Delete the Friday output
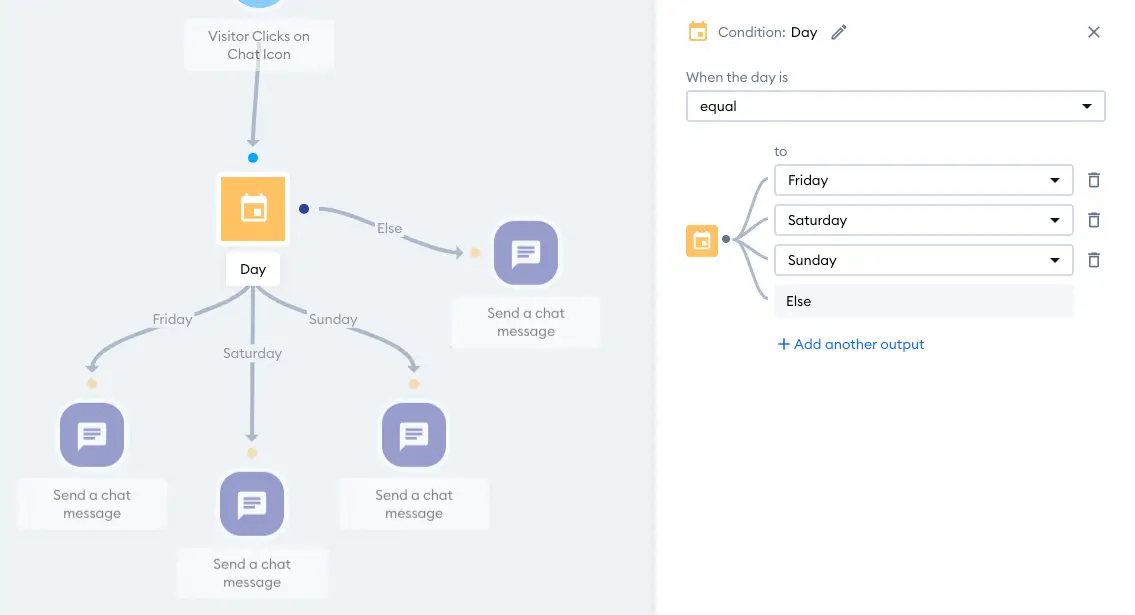This screenshot has width=1135, height=615. click(x=1094, y=180)
